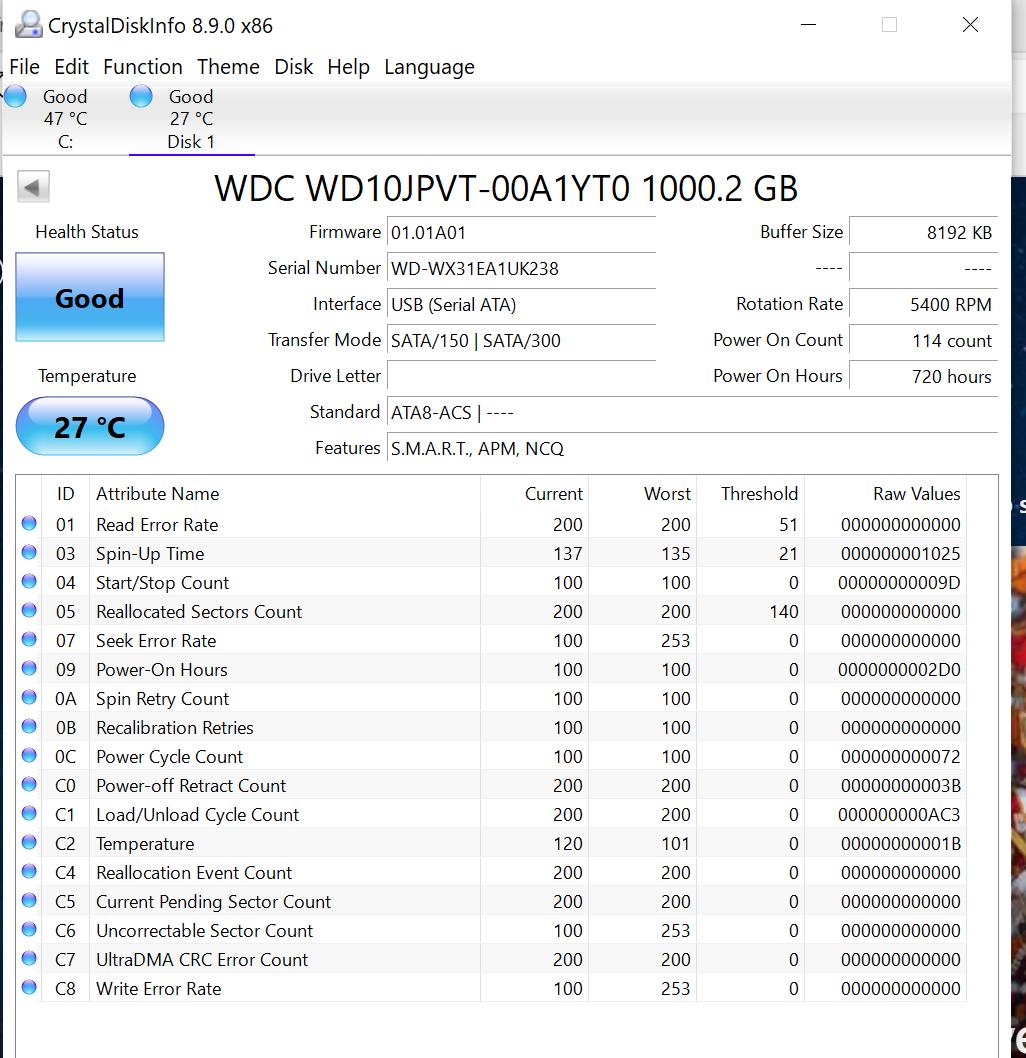Click the Features field S.M.A.R.T., APM, NCQ

click(693, 448)
